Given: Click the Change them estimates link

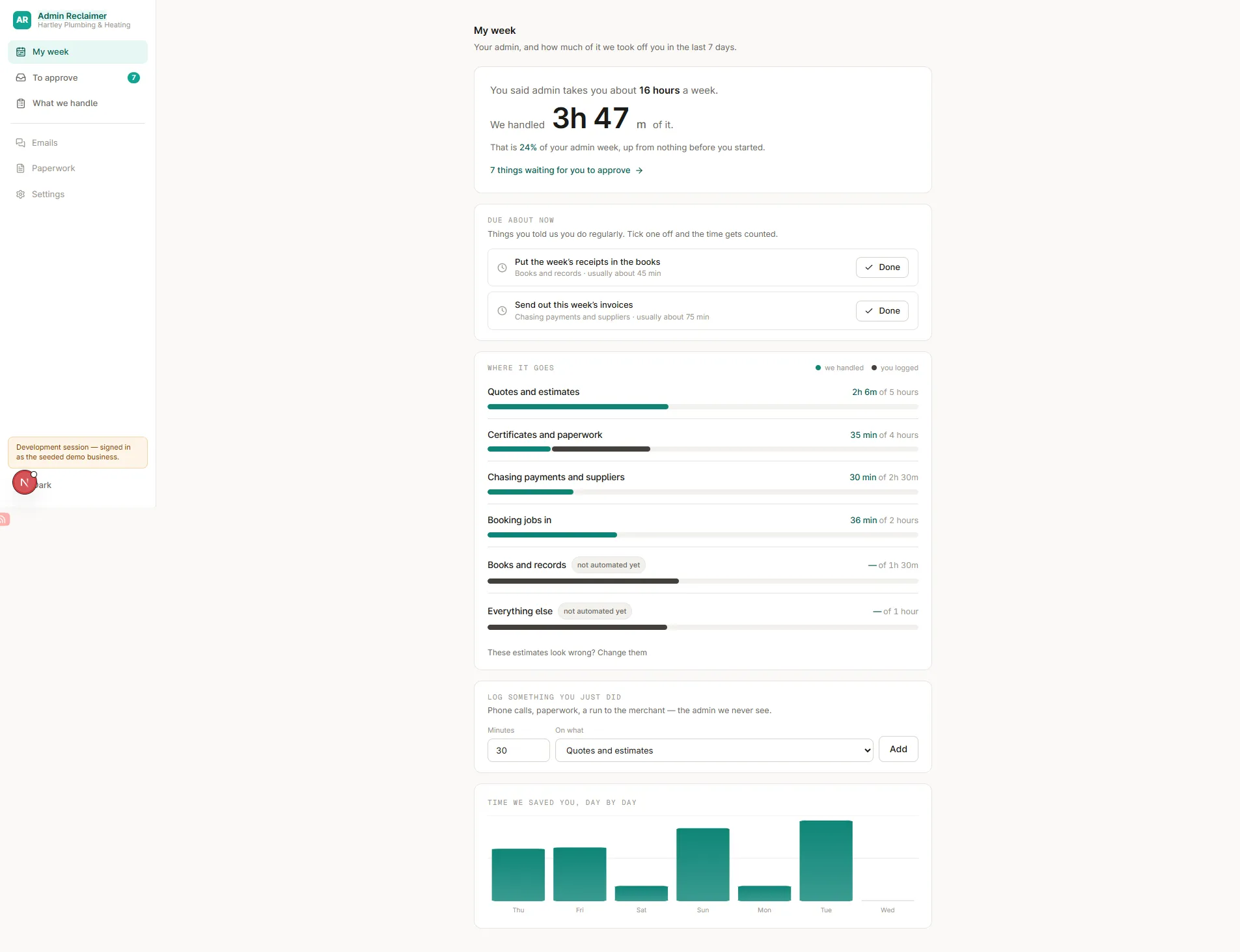Looking at the screenshot, I should 622,653.
